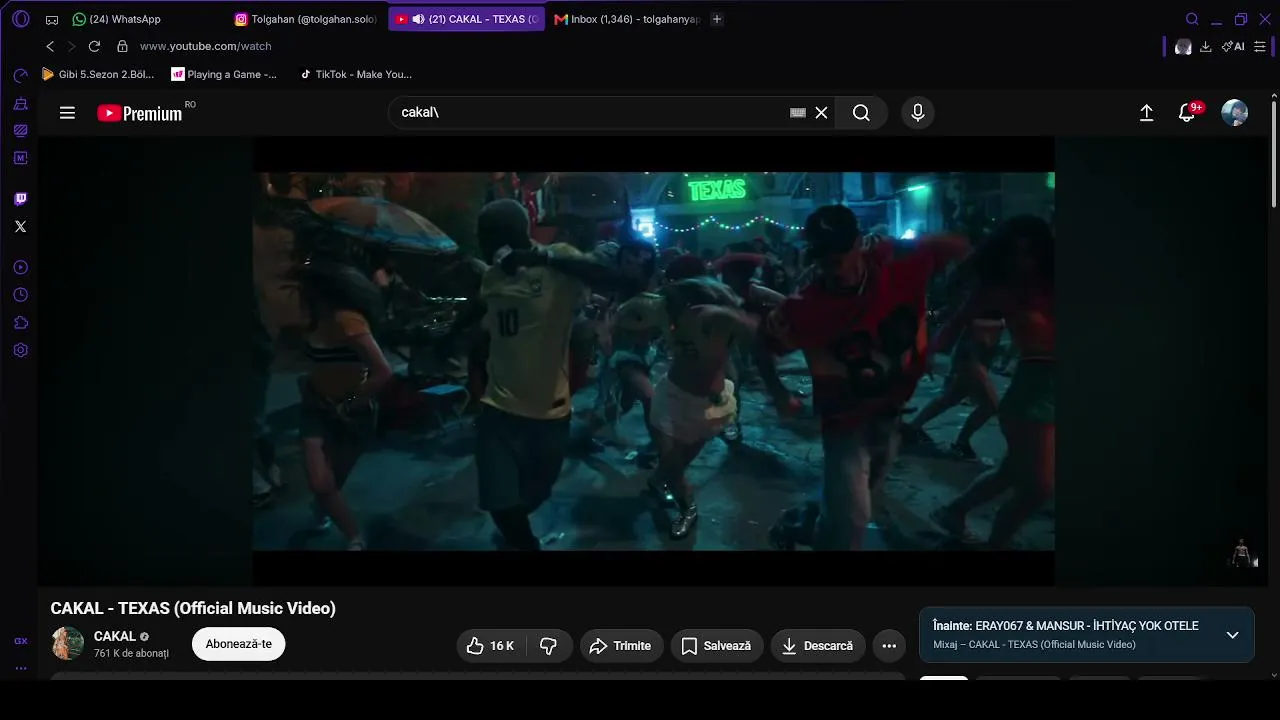1280x720 pixels.
Task: Open the Settings gear in the sidebar
Action: [20, 351]
